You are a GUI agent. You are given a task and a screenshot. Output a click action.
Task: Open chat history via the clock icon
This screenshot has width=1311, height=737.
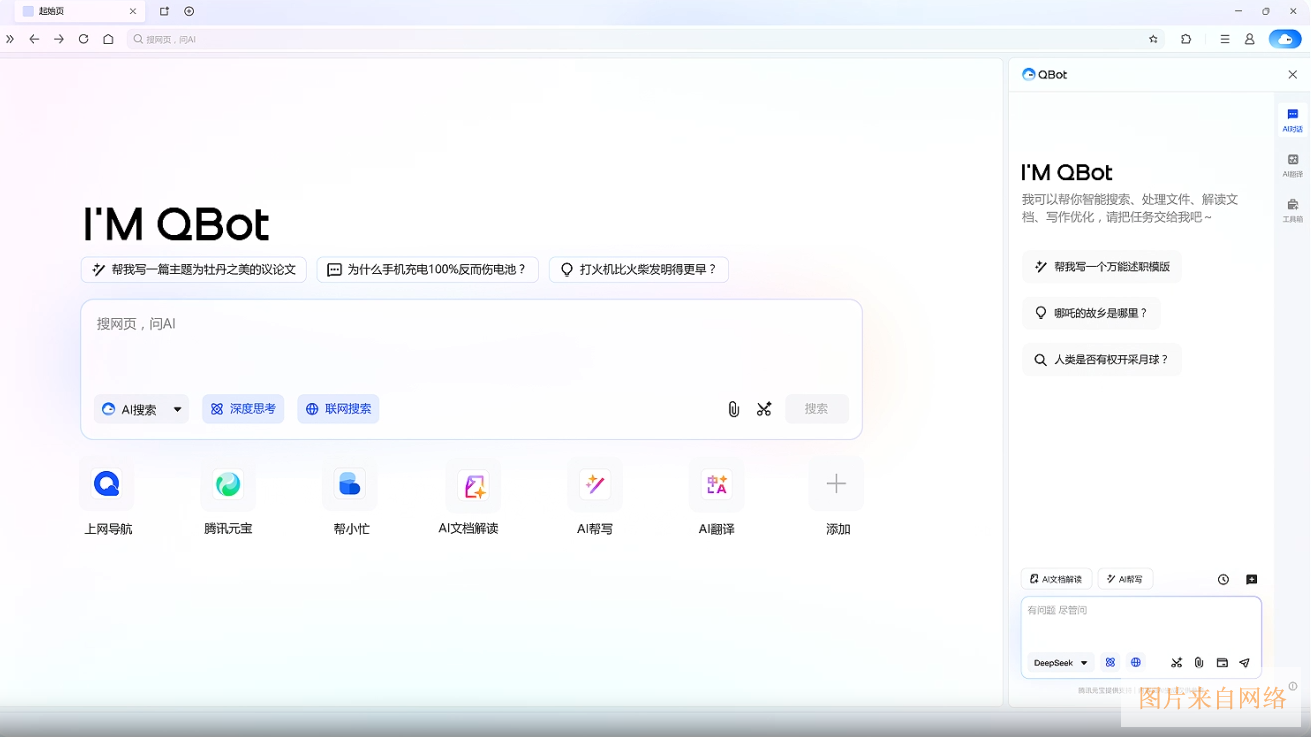(x=1223, y=579)
